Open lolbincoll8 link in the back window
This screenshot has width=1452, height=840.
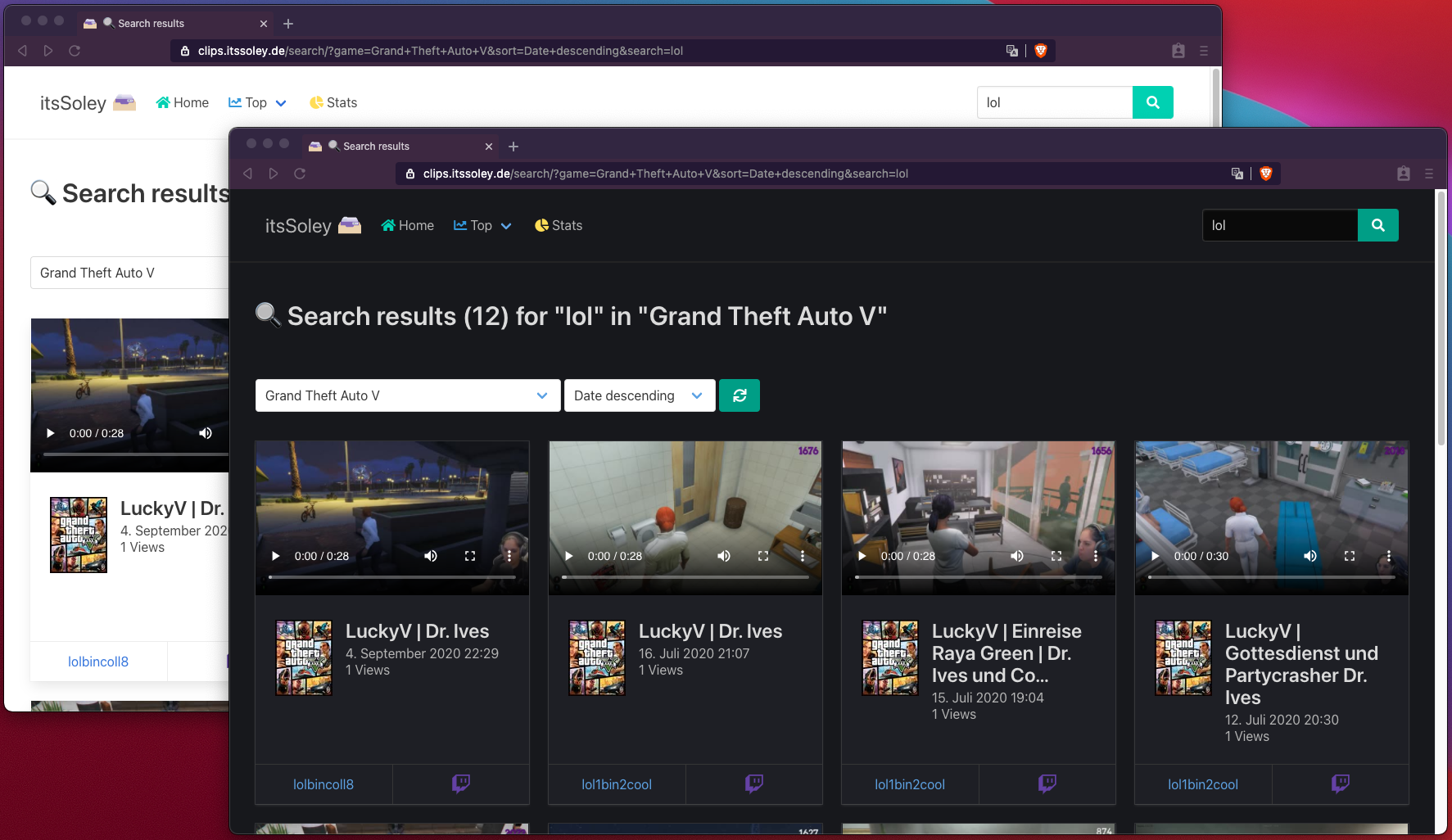tap(98, 662)
